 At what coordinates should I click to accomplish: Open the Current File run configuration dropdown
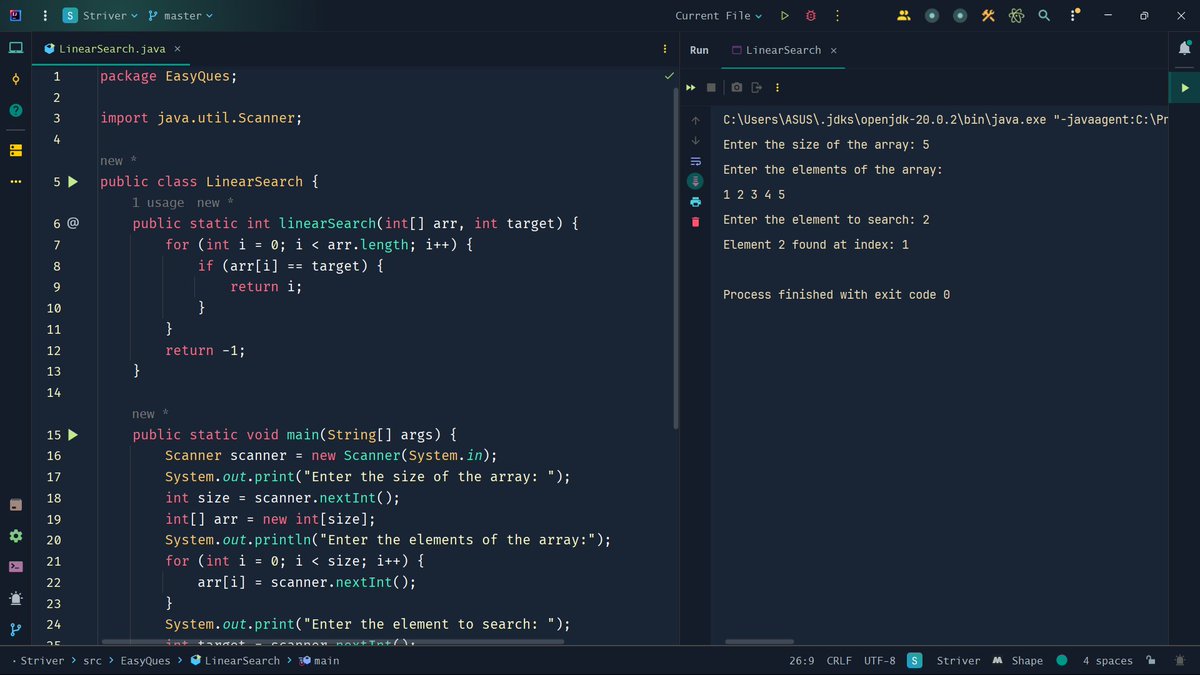[718, 16]
